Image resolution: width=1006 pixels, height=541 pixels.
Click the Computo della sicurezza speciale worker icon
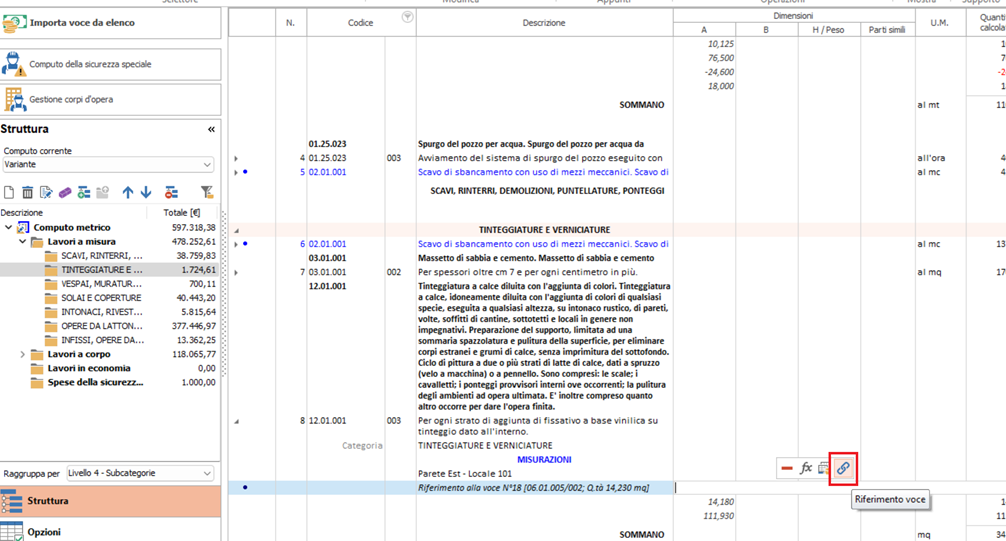click(13, 64)
